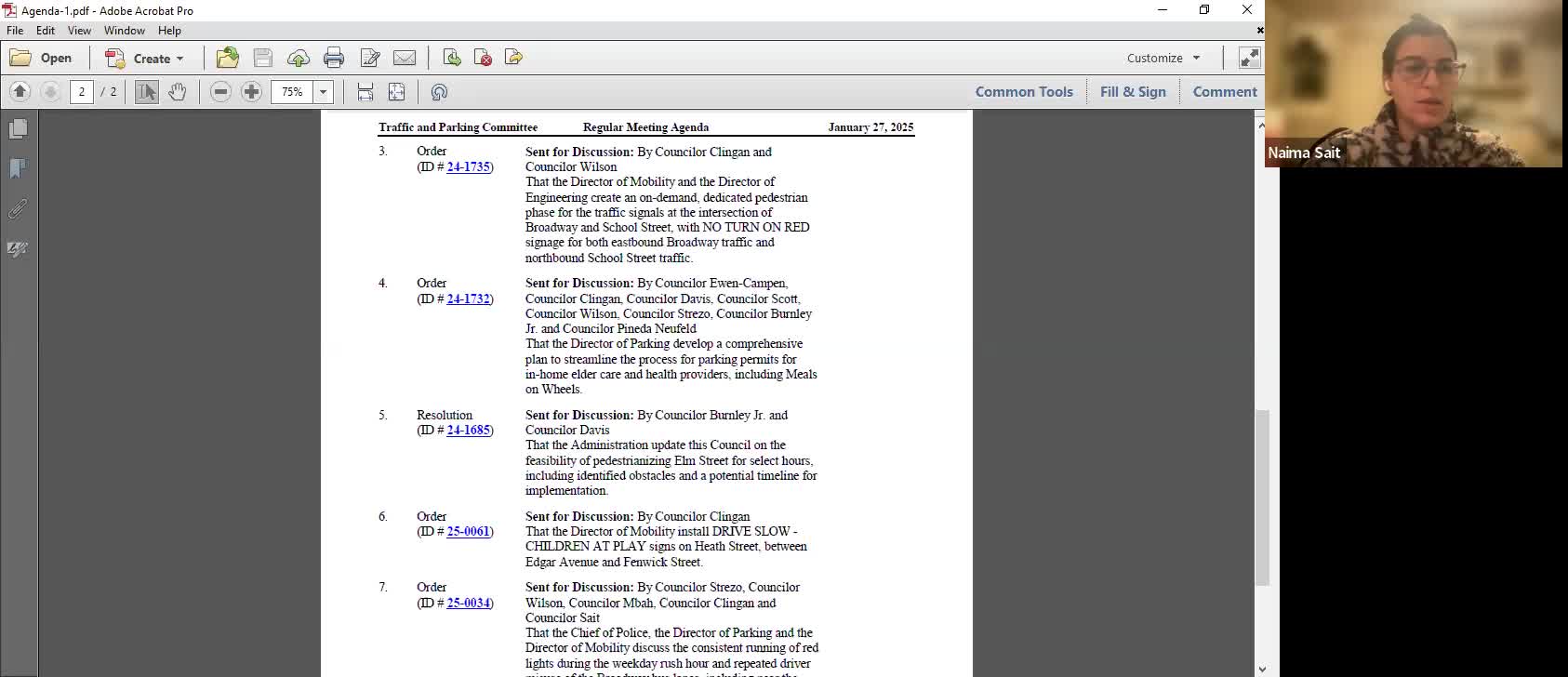The height and width of the screenshot is (677, 1568).
Task: Click the Open file button
Action: coord(42,58)
